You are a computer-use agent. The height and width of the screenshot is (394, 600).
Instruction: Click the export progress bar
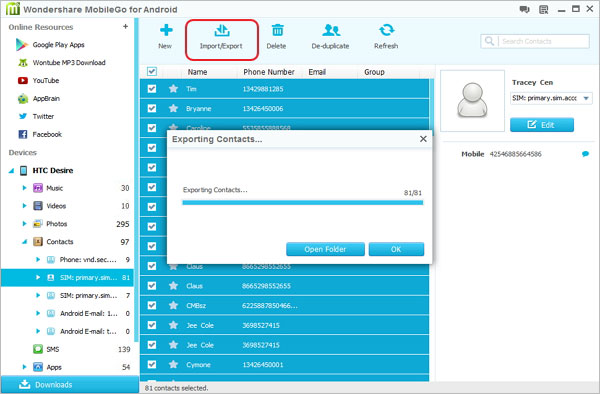303,203
